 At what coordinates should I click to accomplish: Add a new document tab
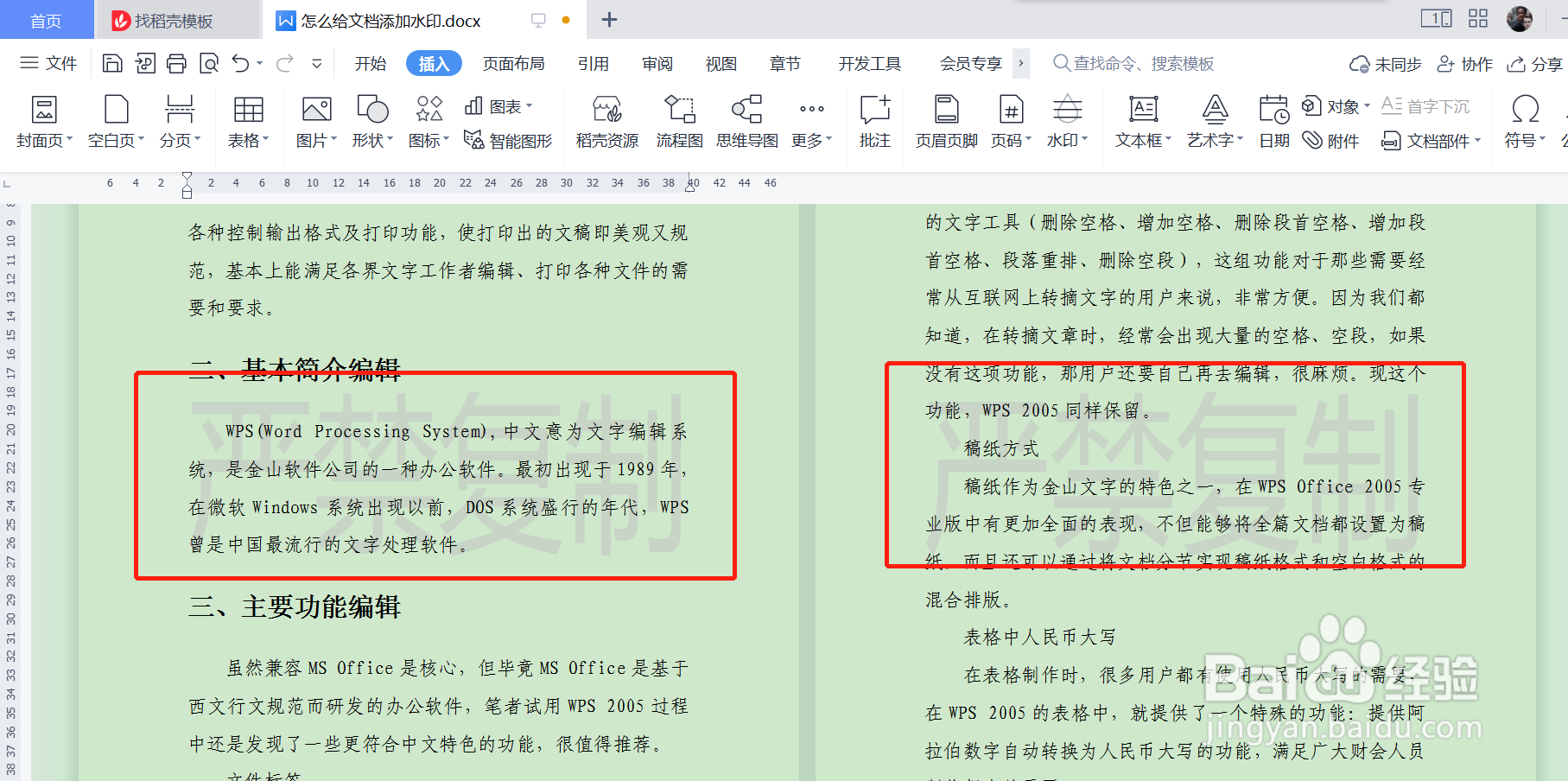(x=609, y=20)
